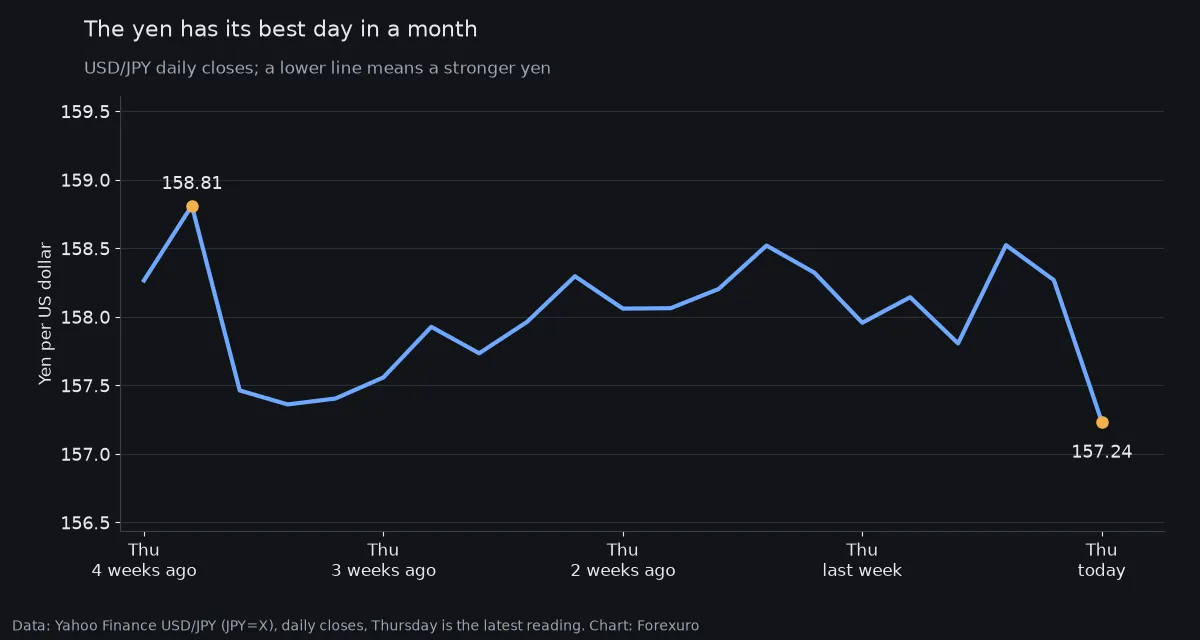Click the "159.5" y-axis tick label
Screen dimensions: 1200x640
pyautogui.click(x=85, y=112)
